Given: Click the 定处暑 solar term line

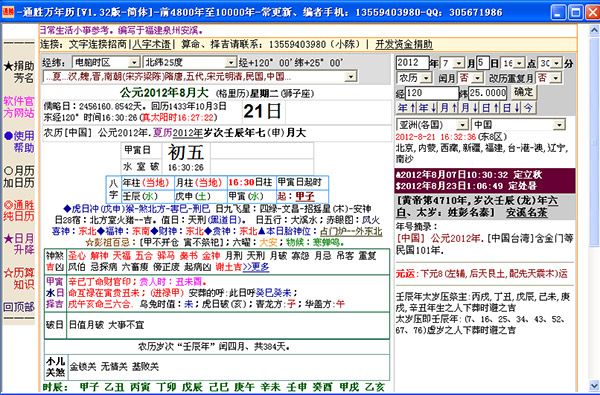Looking at the screenshot, I should 466,186.
